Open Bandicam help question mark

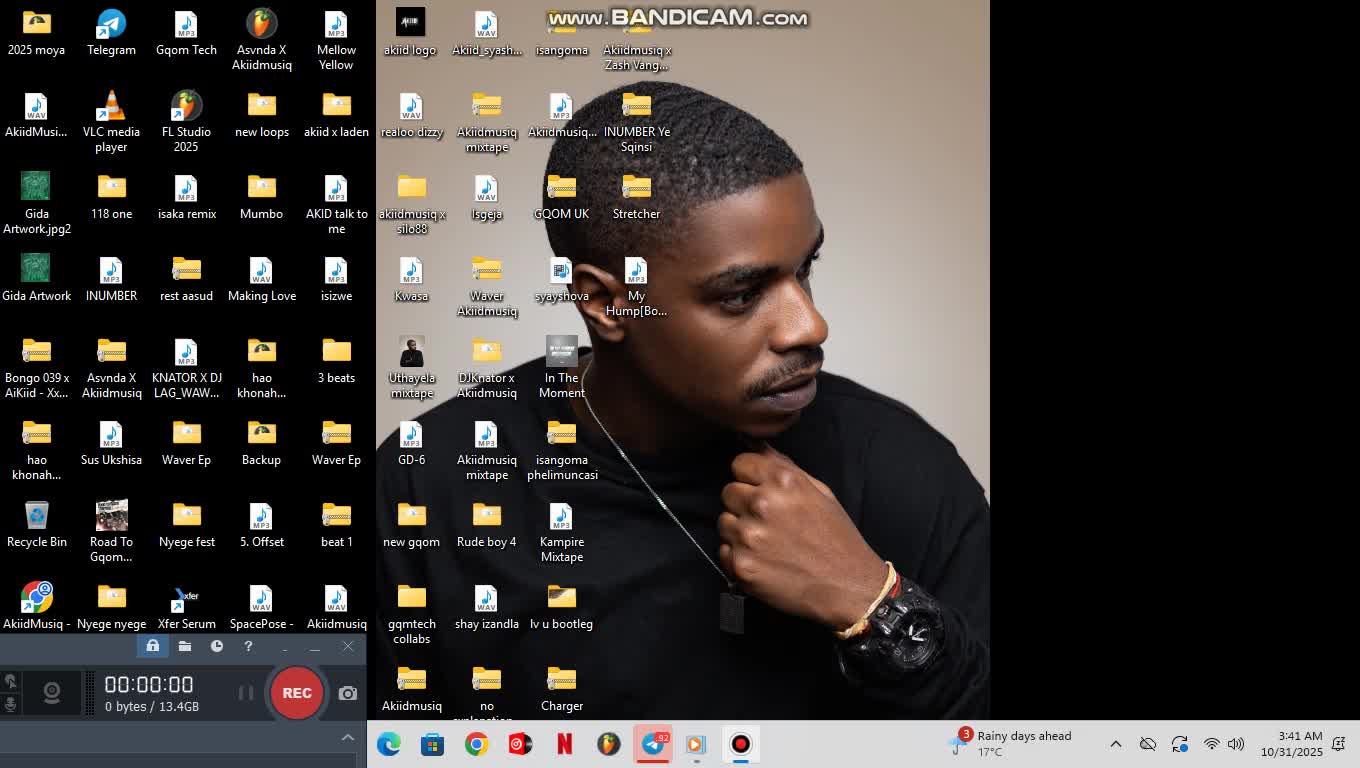248,646
